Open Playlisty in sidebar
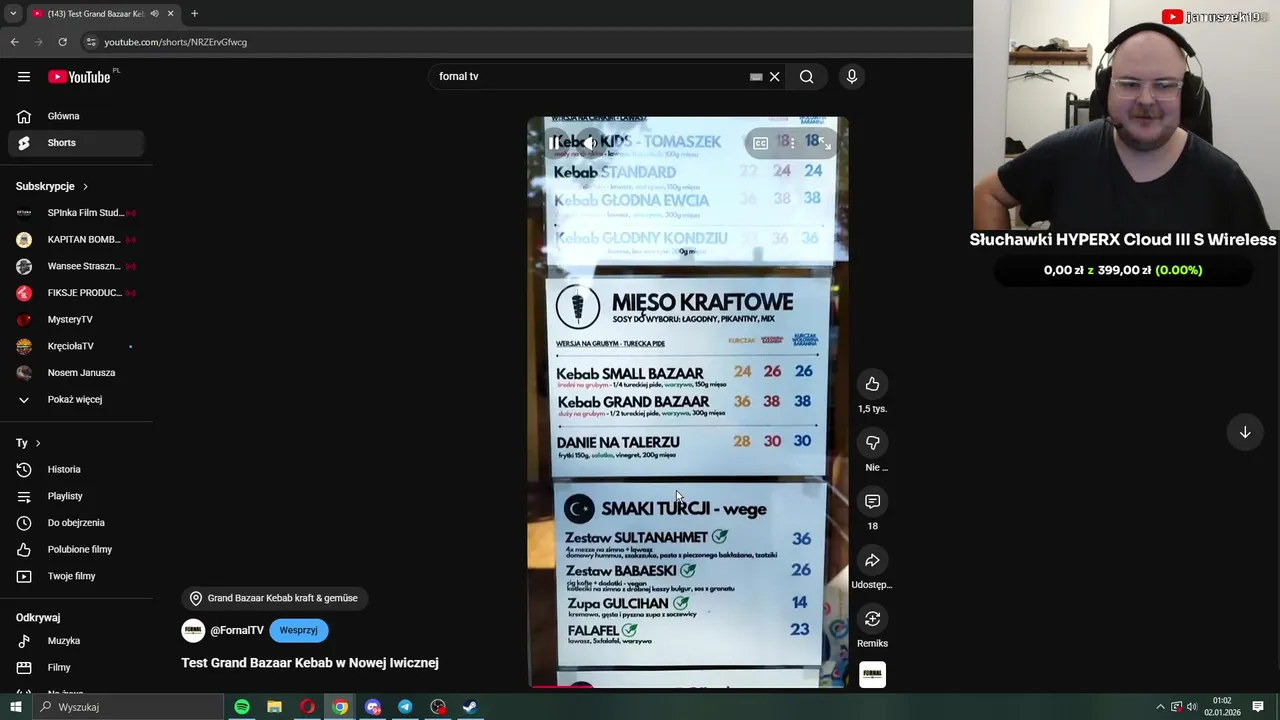The height and width of the screenshot is (720, 1280). pyautogui.click(x=76, y=496)
